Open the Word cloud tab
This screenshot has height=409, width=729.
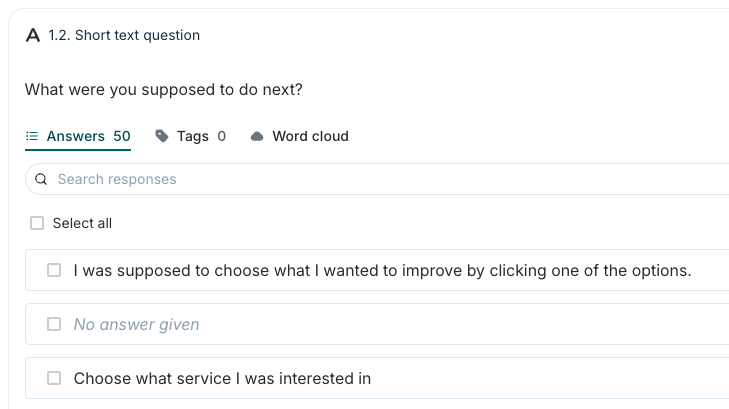pyautogui.click(x=299, y=136)
